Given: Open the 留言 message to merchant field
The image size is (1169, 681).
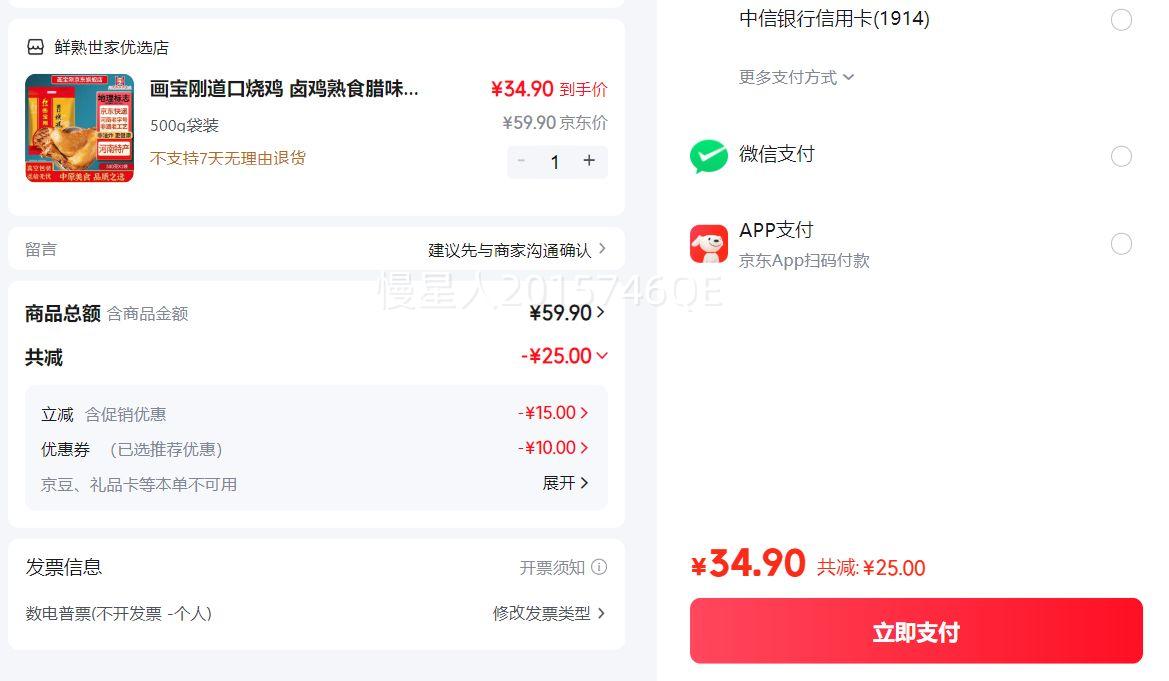Looking at the screenshot, I should click(x=316, y=249).
